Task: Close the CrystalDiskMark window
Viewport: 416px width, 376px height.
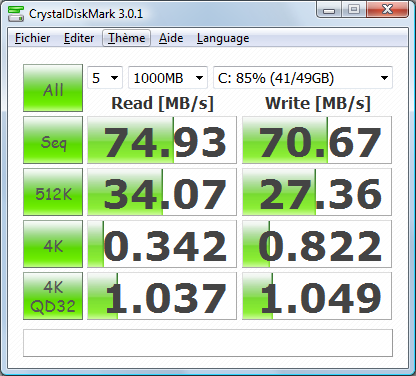Action: [x=387, y=10]
